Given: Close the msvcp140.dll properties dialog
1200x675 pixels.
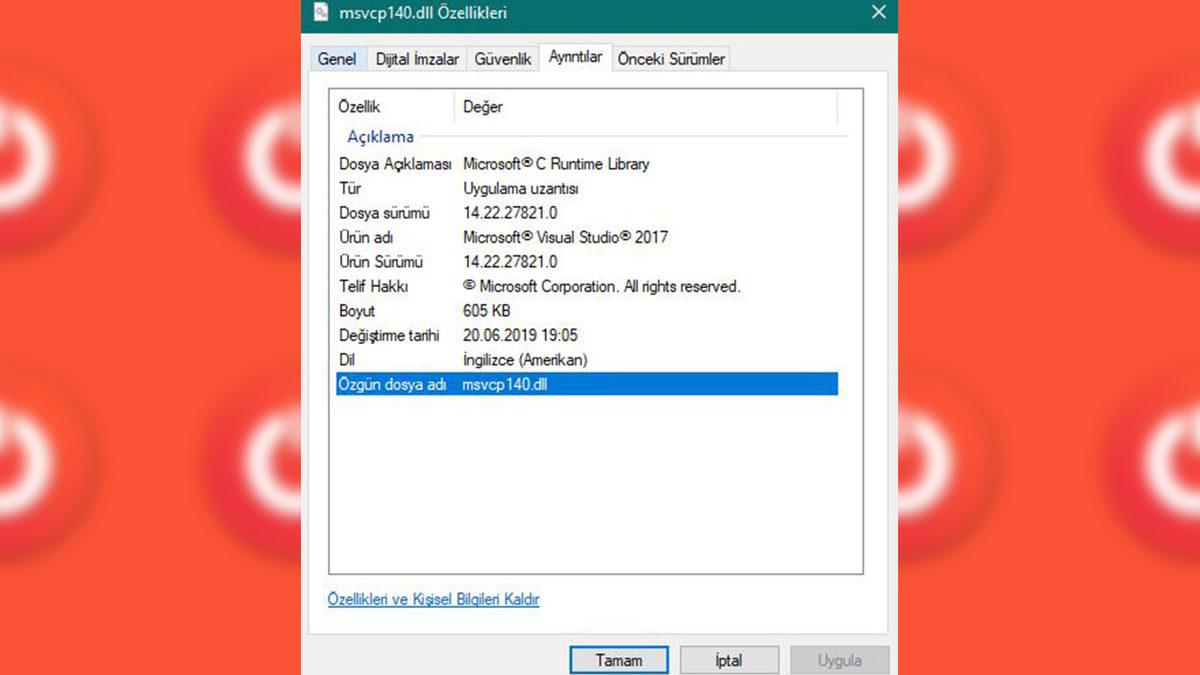Looking at the screenshot, I should 878,13.
